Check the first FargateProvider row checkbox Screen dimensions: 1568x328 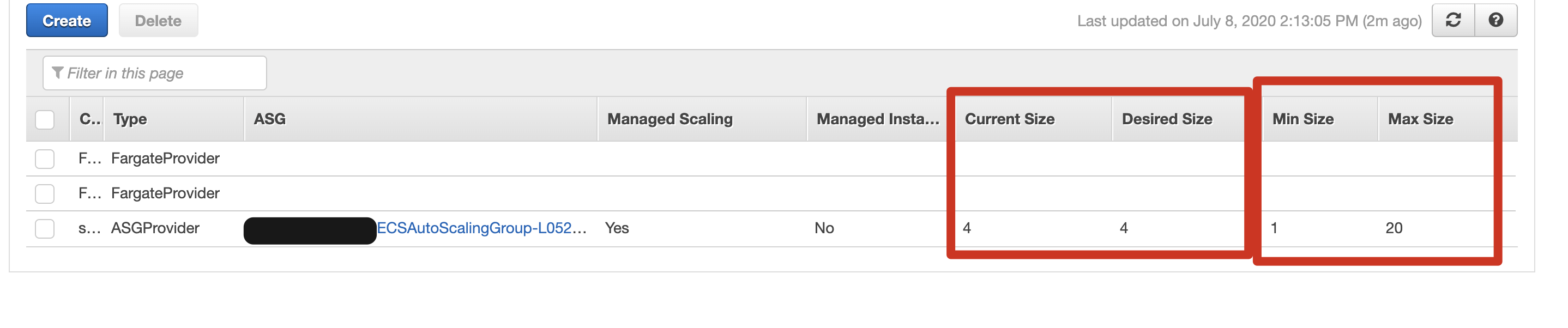click(45, 159)
